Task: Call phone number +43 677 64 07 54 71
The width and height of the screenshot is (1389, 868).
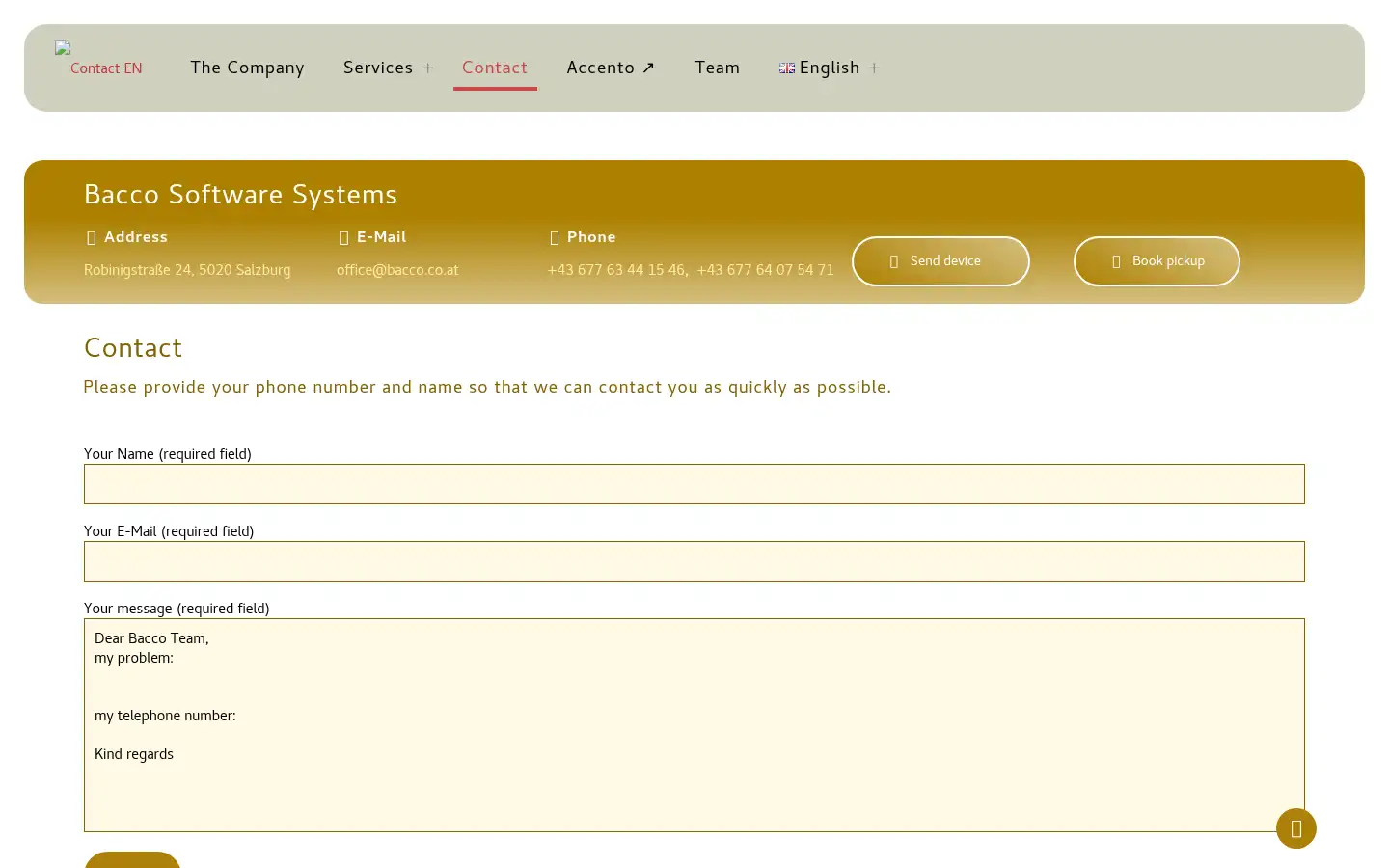Action: (766, 270)
